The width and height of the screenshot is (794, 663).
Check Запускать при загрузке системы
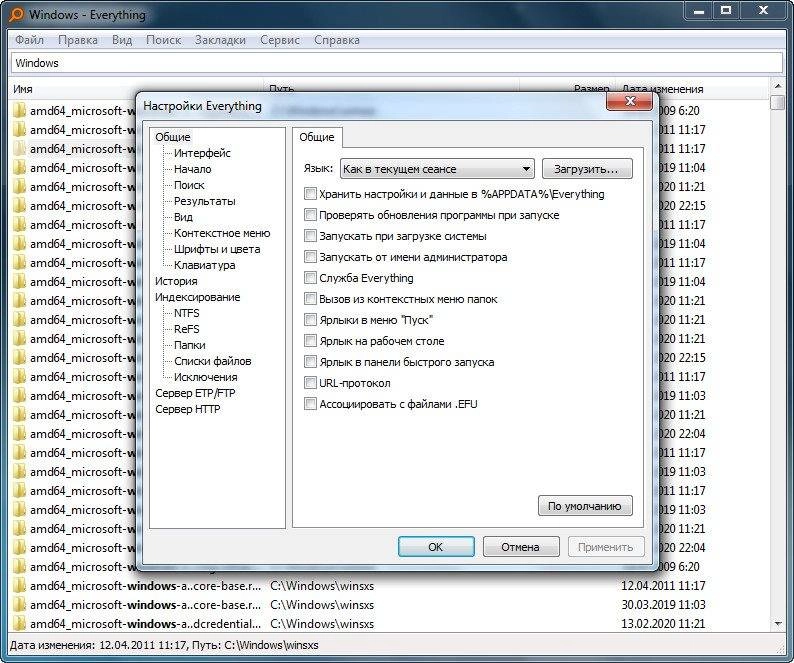(x=310, y=236)
